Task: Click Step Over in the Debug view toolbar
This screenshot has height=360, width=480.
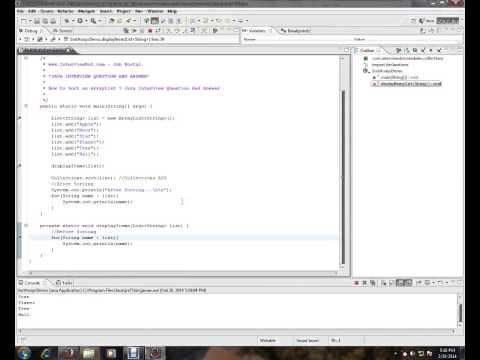Action: pyautogui.click(x=177, y=31)
